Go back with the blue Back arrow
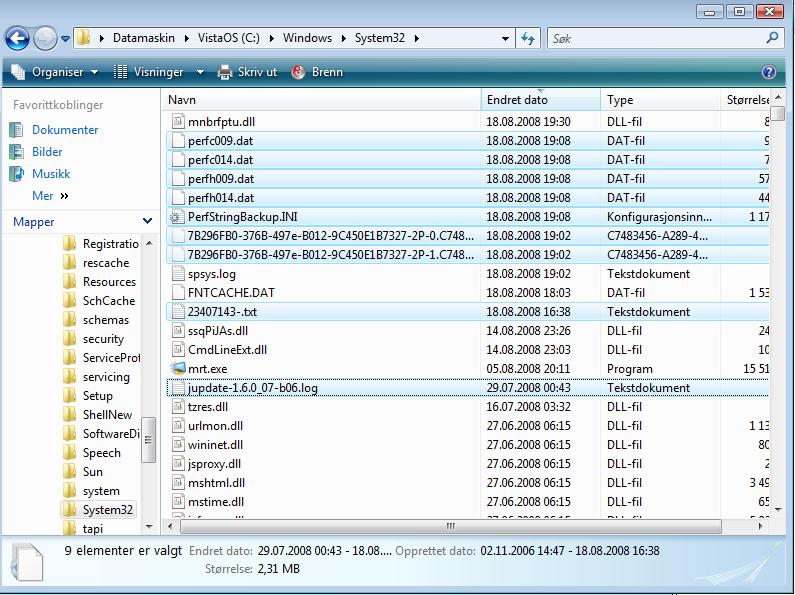This screenshot has height=595, width=795. point(17,39)
